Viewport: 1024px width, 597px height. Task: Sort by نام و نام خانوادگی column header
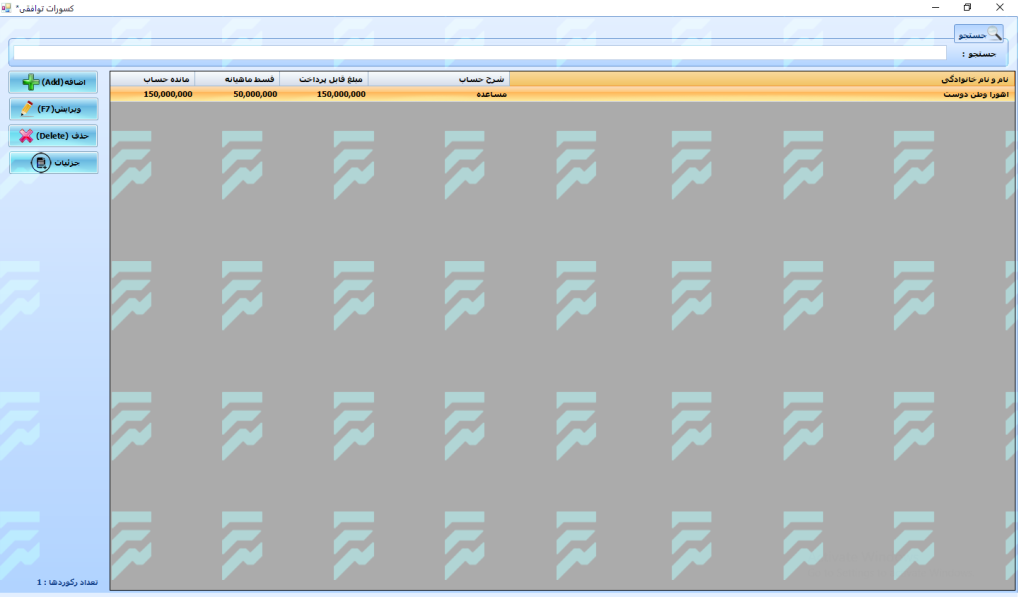tap(760, 79)
